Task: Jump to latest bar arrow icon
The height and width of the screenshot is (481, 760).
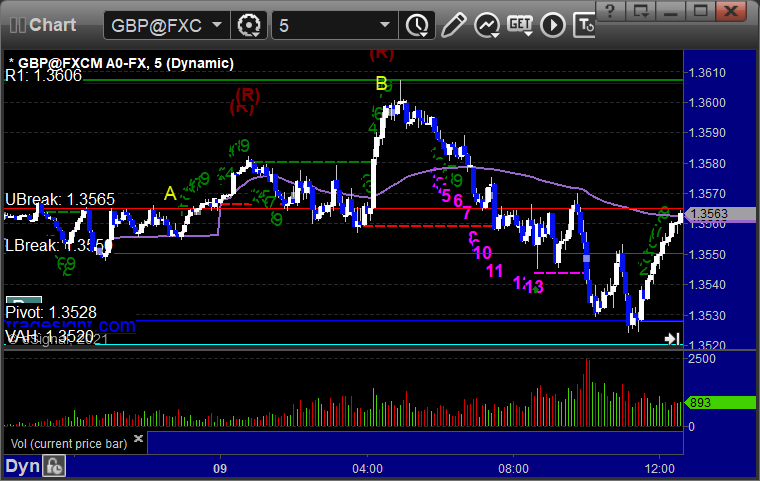Action: click(672, 338)
